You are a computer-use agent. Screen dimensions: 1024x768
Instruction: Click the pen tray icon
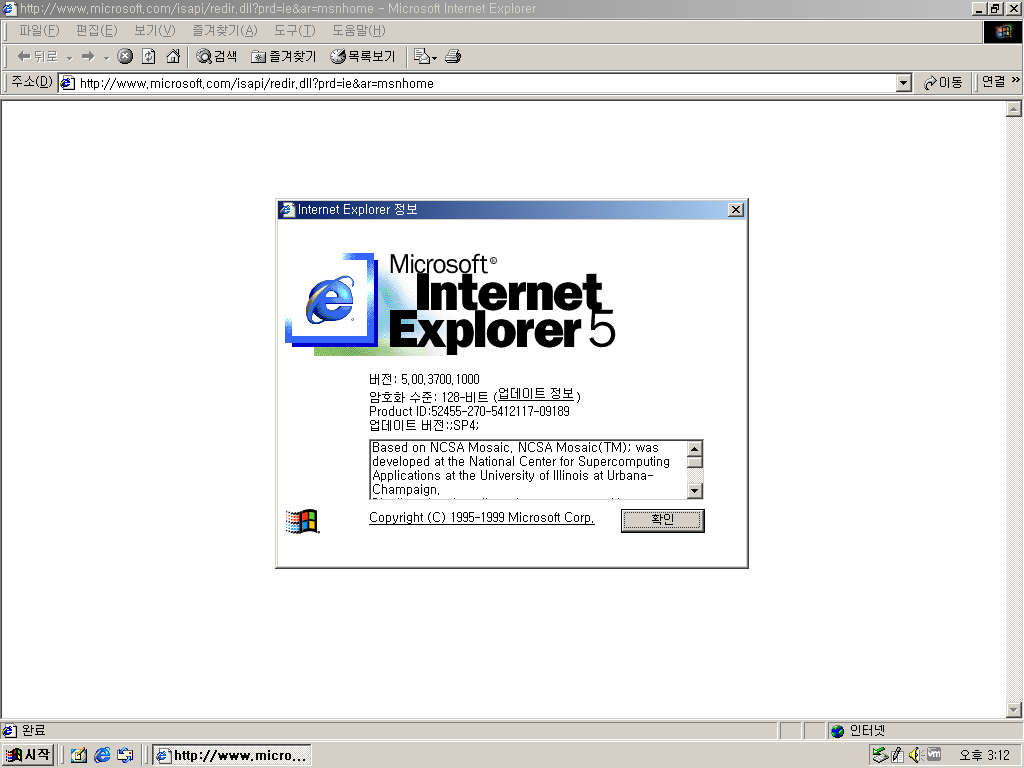[x=898, y=755]
